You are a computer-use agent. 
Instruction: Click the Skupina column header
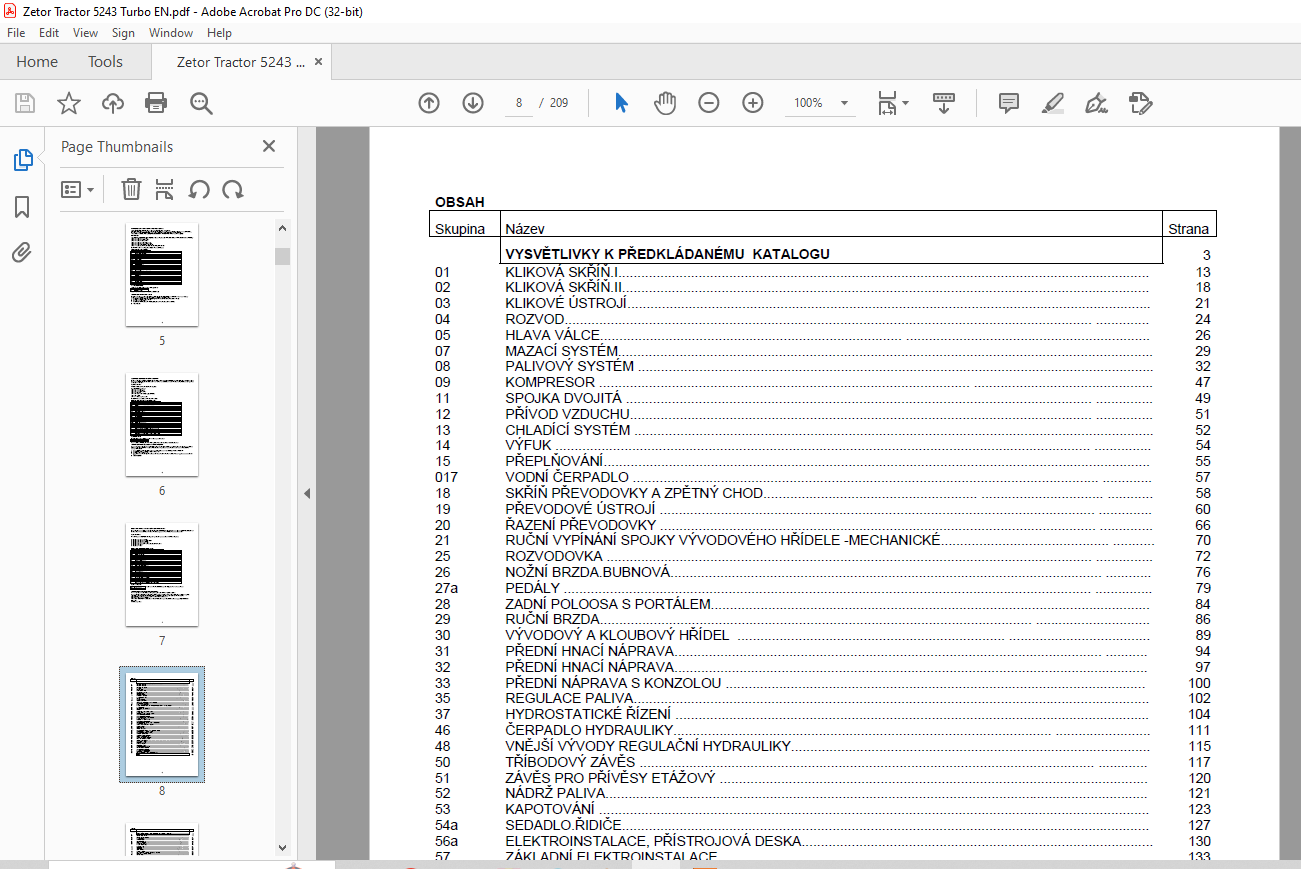460,229
